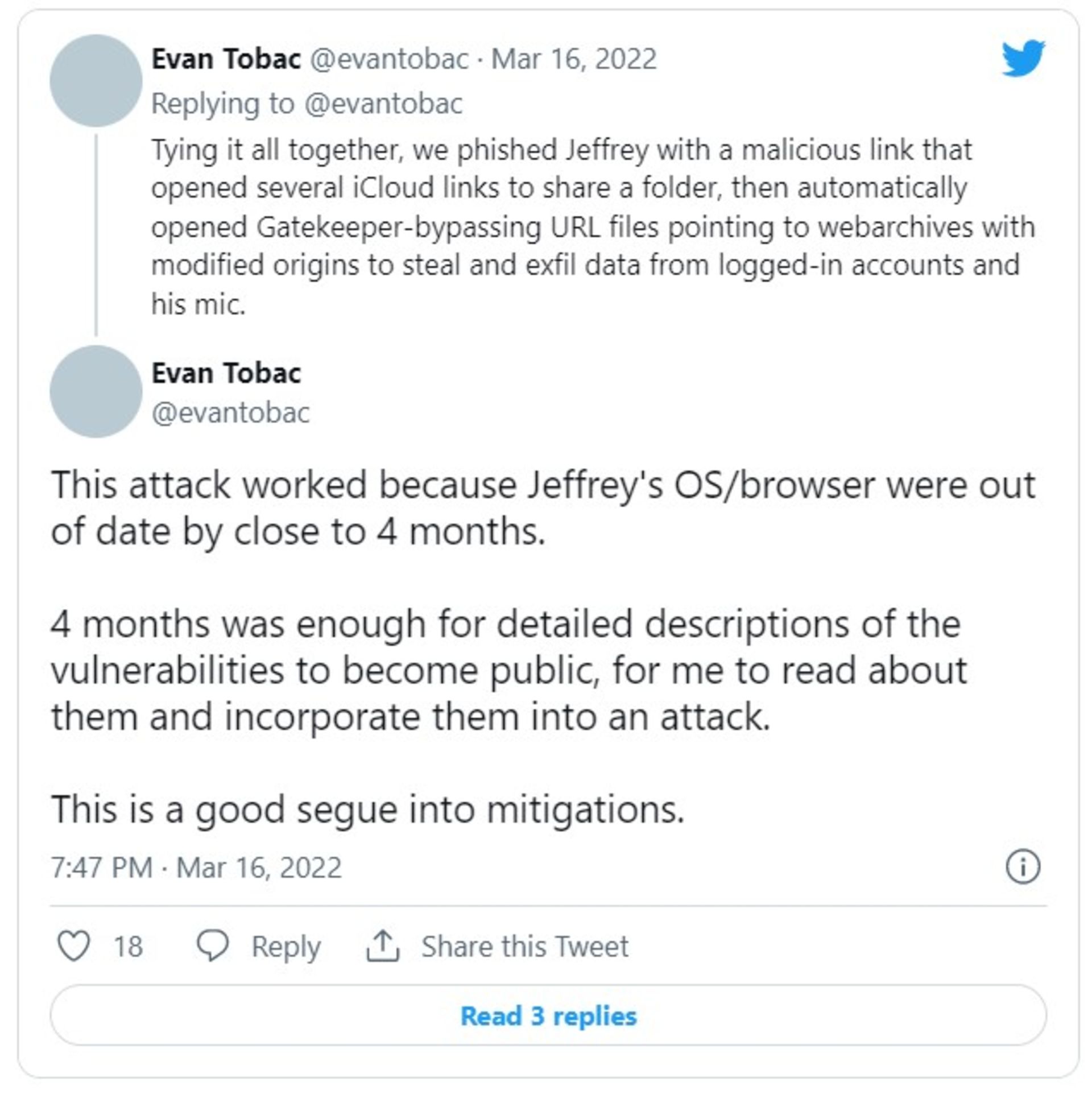The image size is (1092, 1094).
Task: Follow the "Replying to @evantobac" mention link
Action: [x=384, y=104]
